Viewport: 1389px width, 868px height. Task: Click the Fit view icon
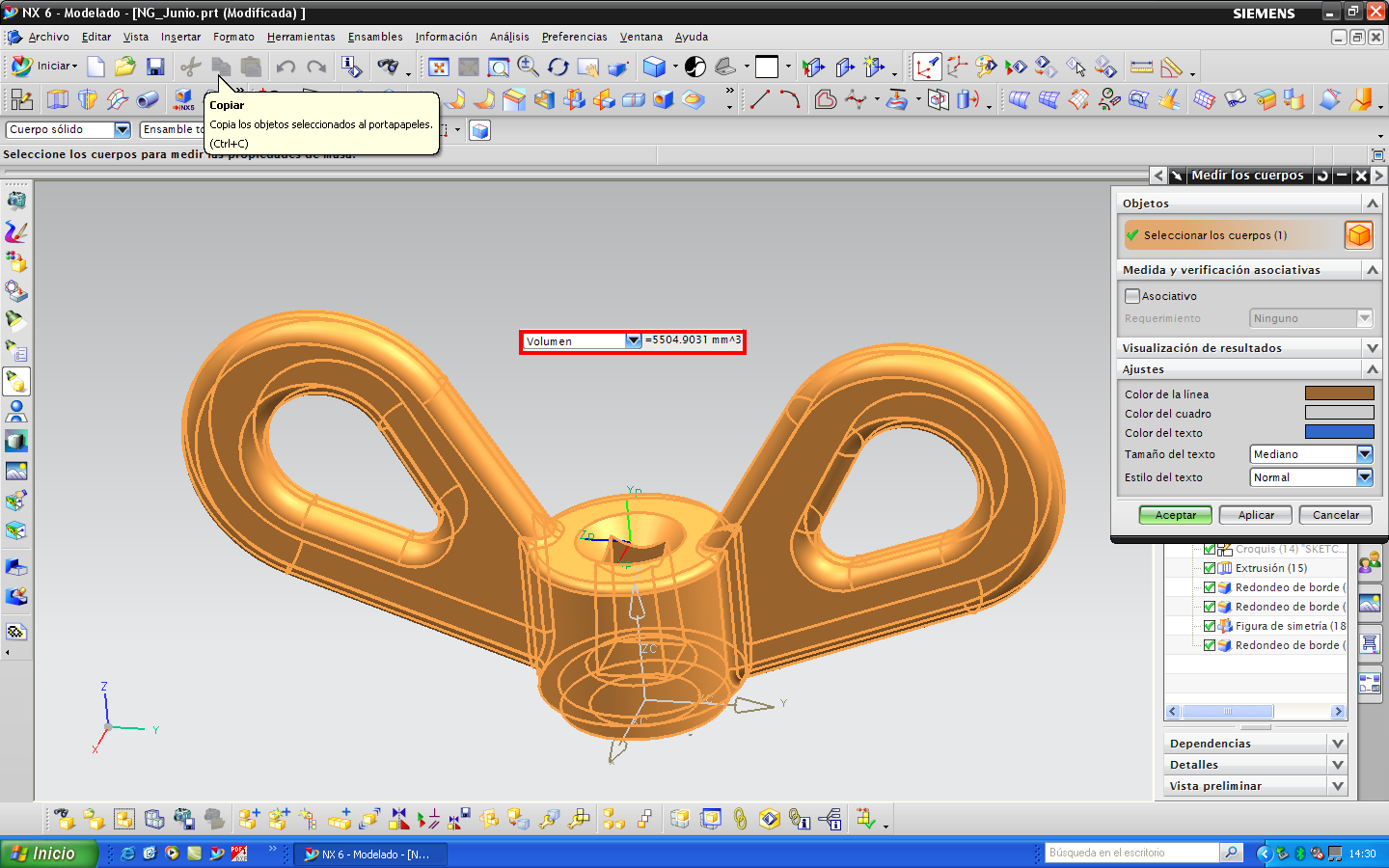[439, 67]
